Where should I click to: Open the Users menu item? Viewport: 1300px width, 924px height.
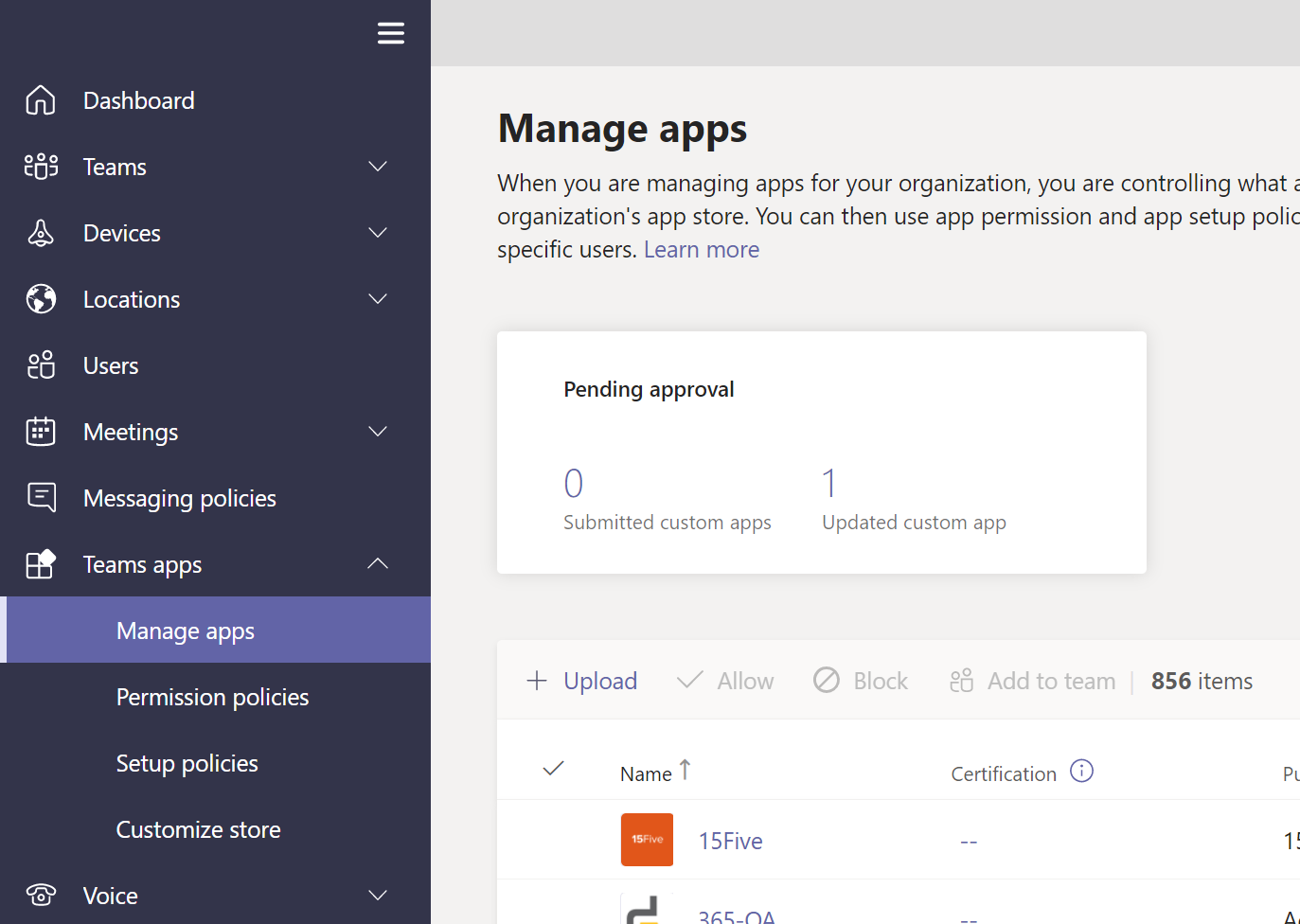pos(215,365)
